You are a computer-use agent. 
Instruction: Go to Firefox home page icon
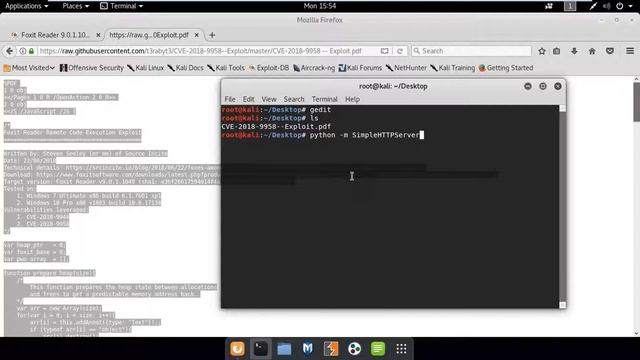[x=592, y=51]
